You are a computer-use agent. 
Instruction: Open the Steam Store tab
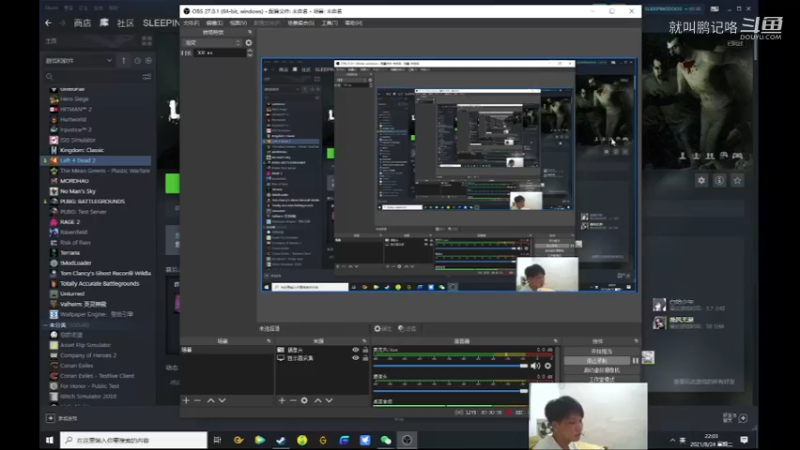82,23
